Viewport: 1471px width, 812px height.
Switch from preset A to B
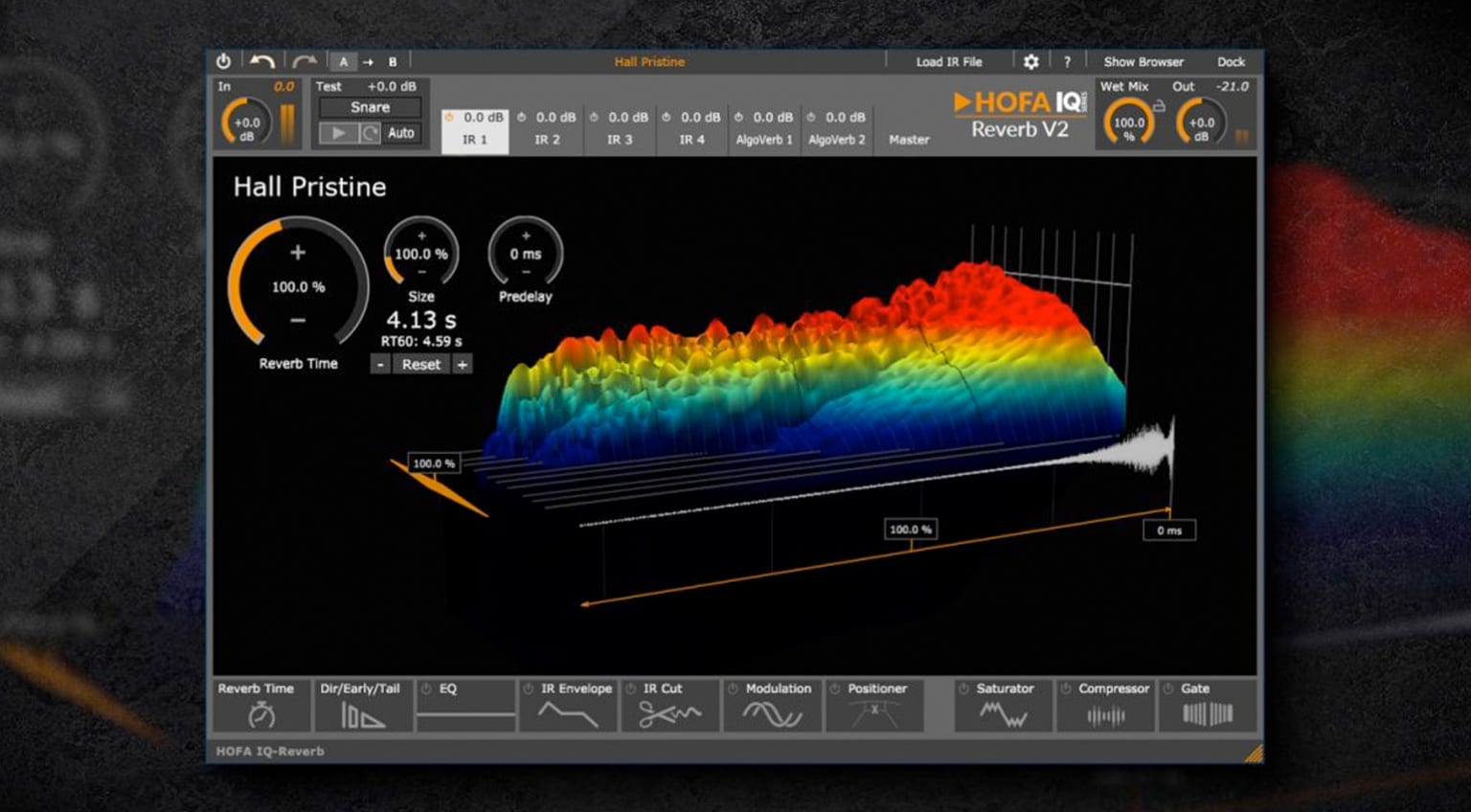(x=393, y=60)
